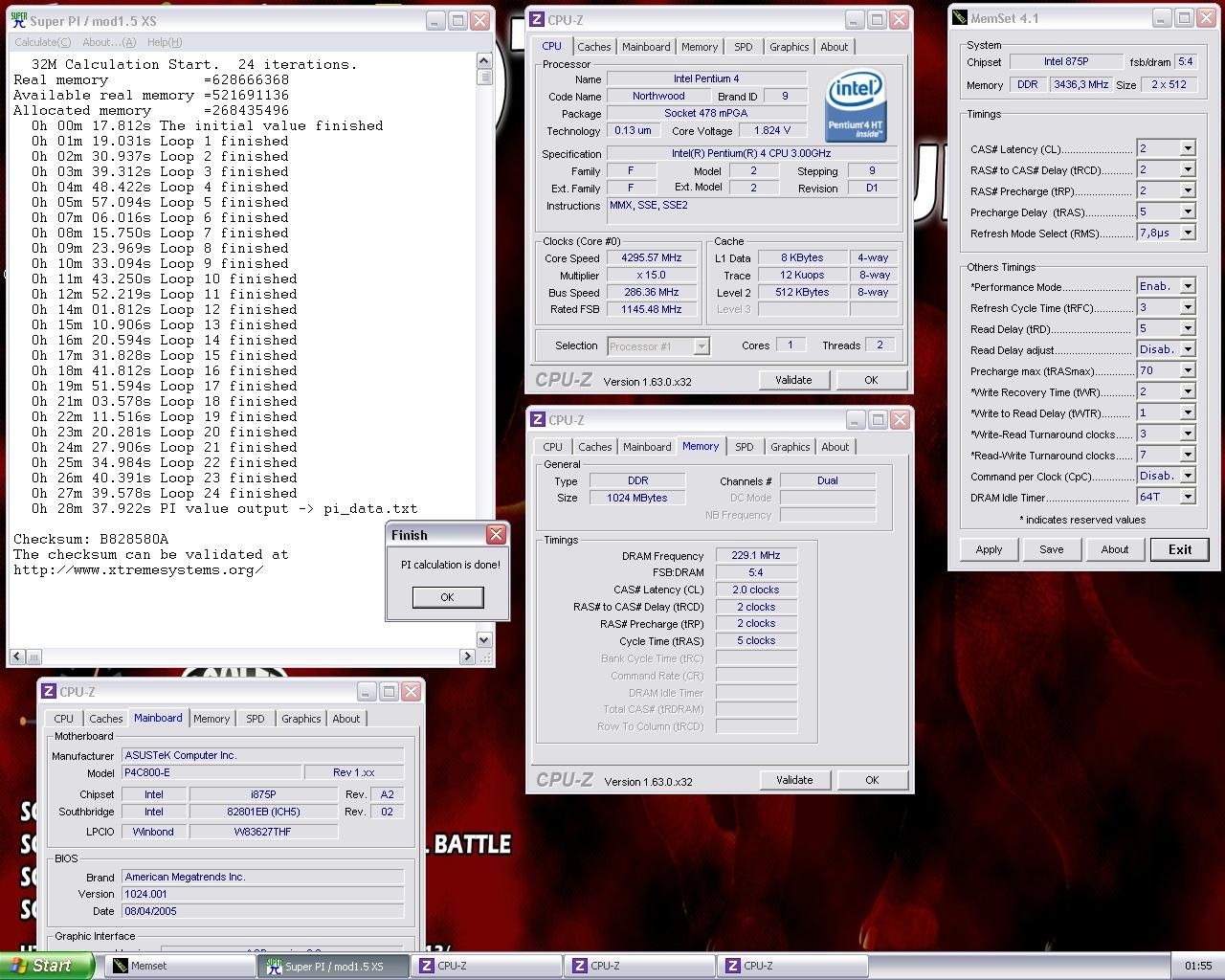1225x980 pixels.
Task: Click the CPU-Z icon in Memory window title
Action: (537, 419)
